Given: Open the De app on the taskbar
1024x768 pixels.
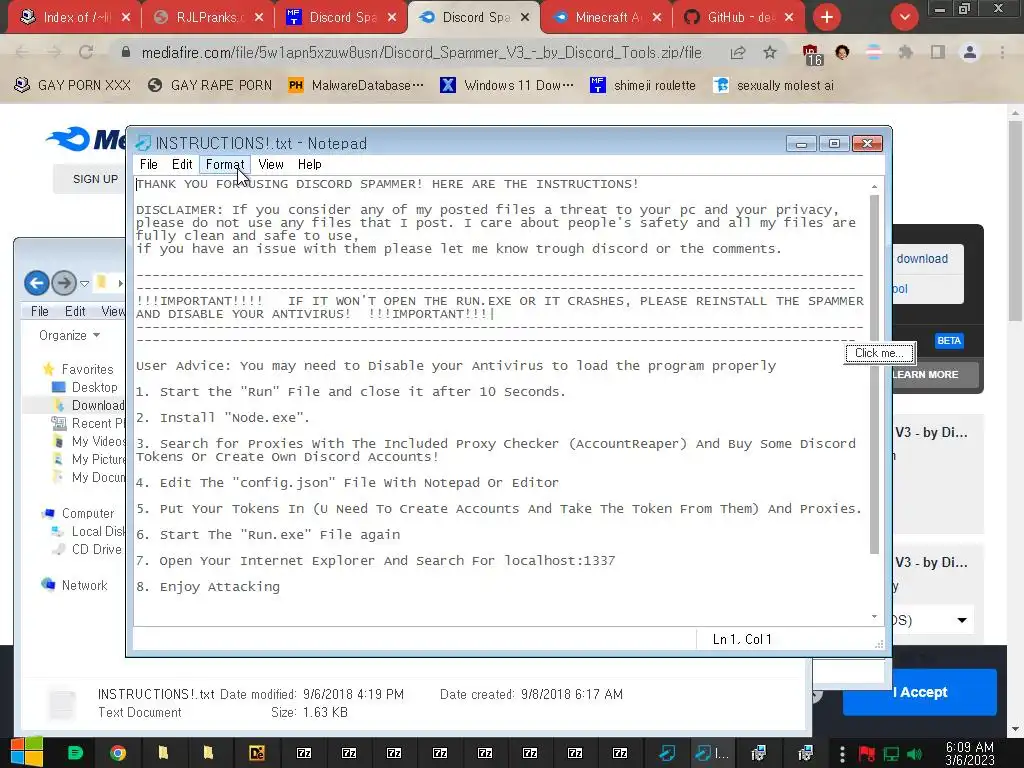Looking at the screenshot, I should [x=257, y=753].
